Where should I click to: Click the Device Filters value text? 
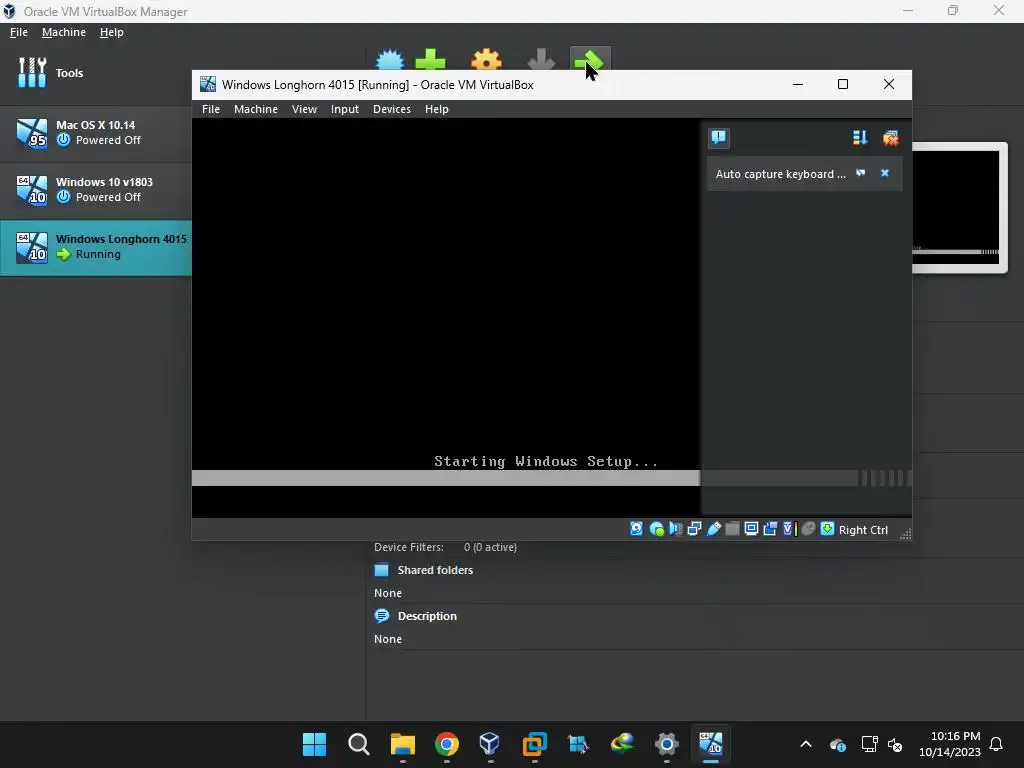(490, 547)
